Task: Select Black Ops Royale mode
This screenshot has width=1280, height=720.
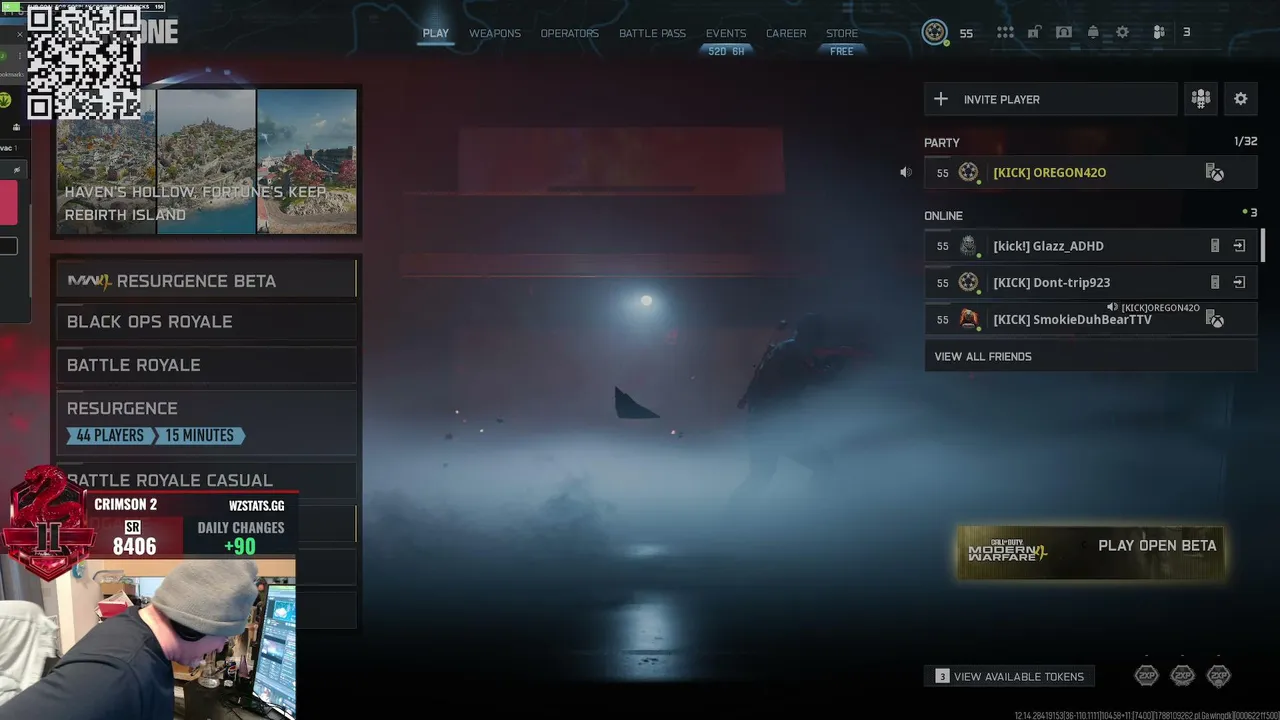Action: 206,322
